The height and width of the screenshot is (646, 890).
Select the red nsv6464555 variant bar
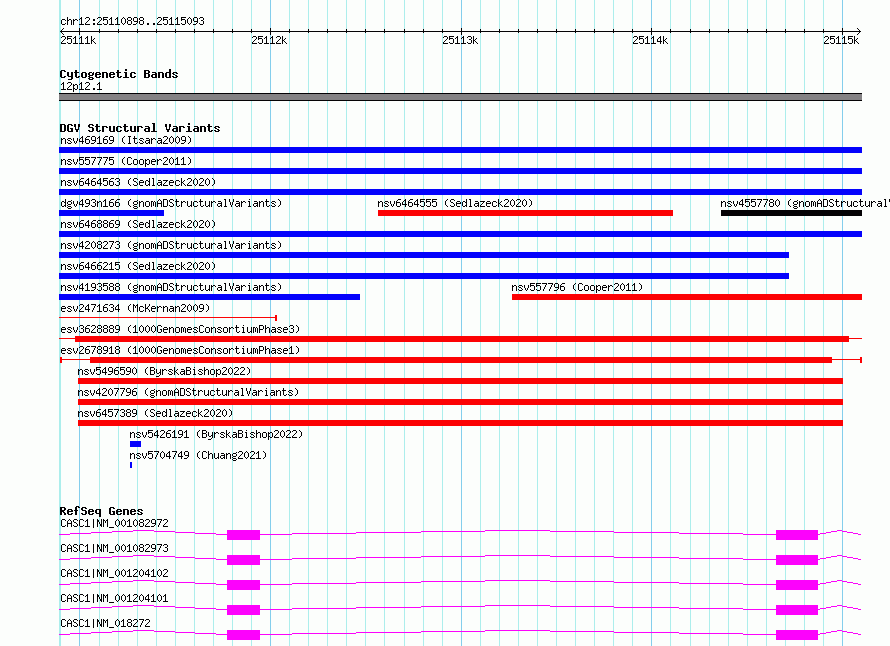coord(525,213)
